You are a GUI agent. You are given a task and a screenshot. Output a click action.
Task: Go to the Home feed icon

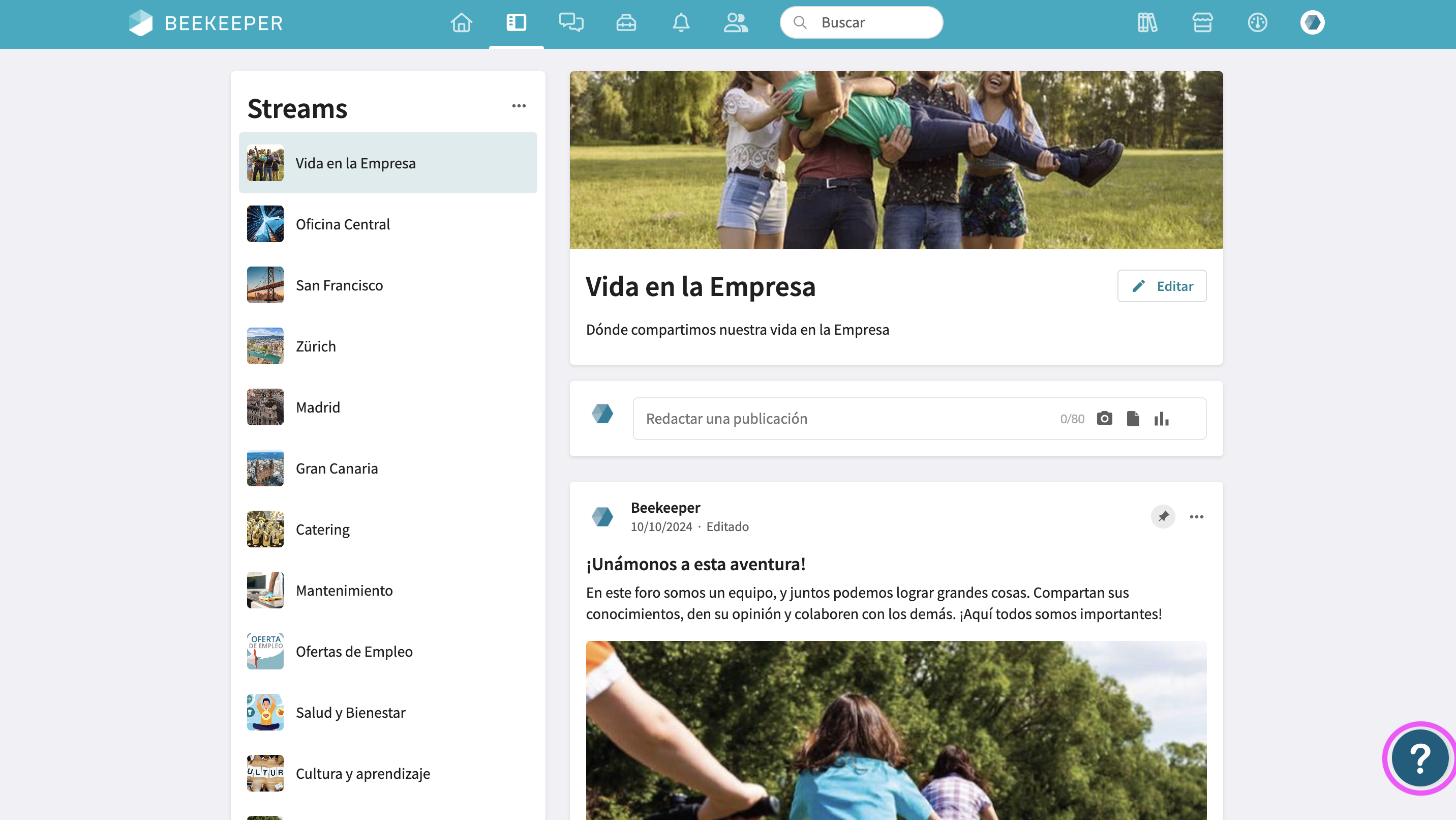461,22
